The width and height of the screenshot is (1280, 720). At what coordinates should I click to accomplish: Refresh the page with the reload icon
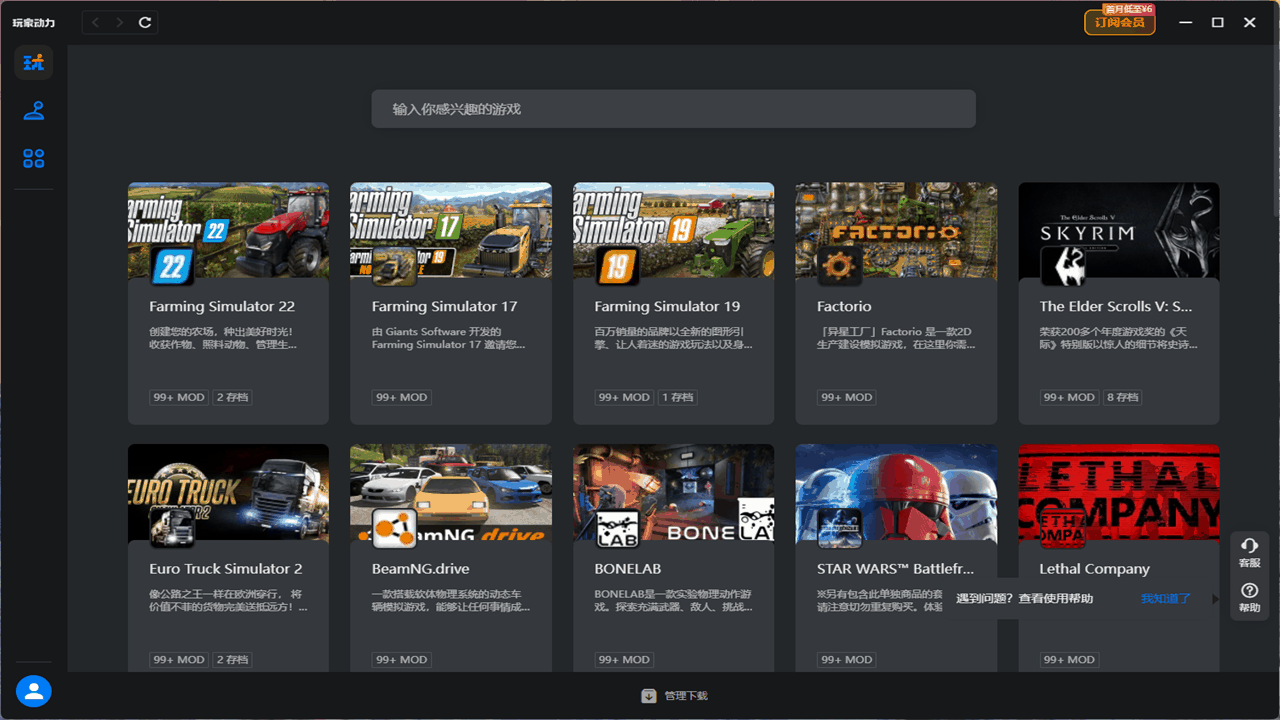[x=145, y=22]
